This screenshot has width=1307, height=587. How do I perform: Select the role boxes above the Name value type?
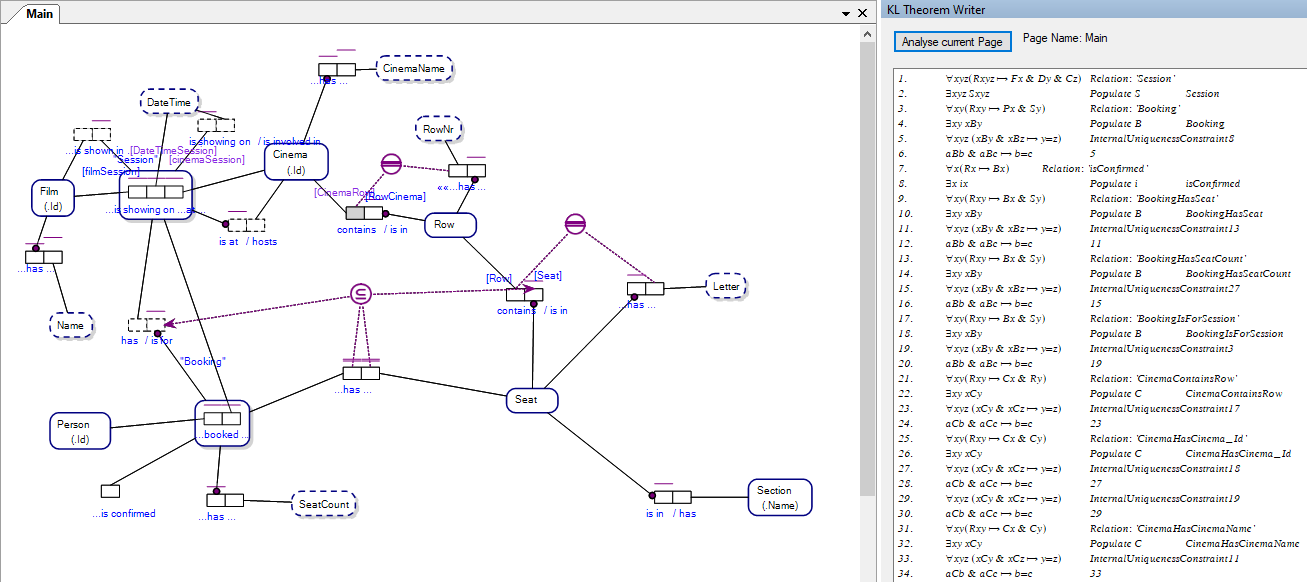coord(44,257)
